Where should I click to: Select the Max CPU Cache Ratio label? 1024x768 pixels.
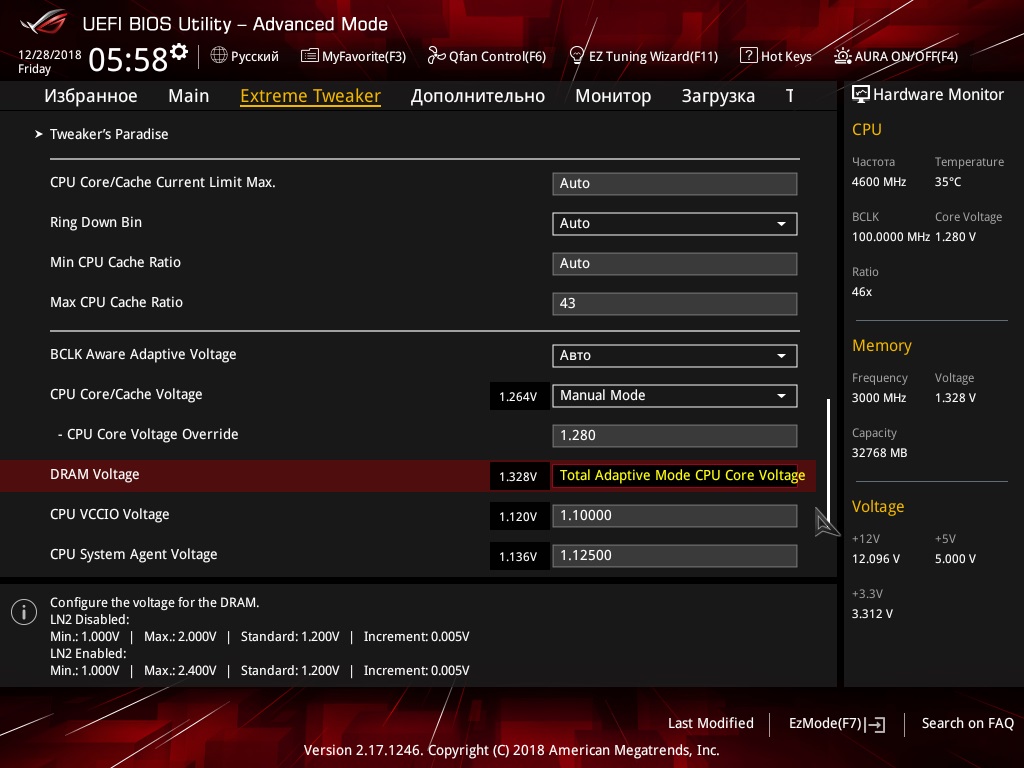pyautogui.click(x=116, y=302)
